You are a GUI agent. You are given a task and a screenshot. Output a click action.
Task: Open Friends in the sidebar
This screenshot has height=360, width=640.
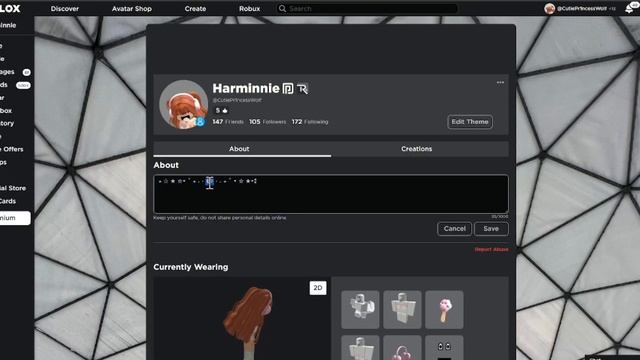[x=4, y=85]
